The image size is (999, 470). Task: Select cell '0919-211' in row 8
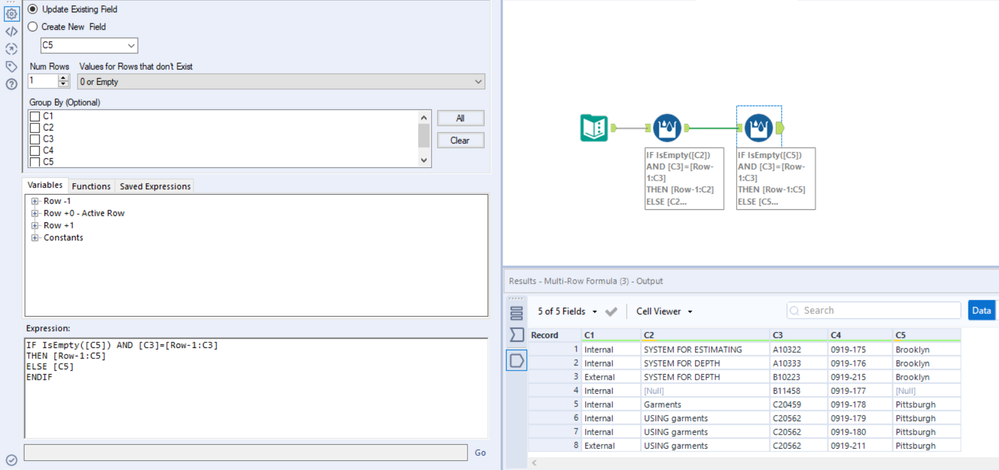click(859, 446)
